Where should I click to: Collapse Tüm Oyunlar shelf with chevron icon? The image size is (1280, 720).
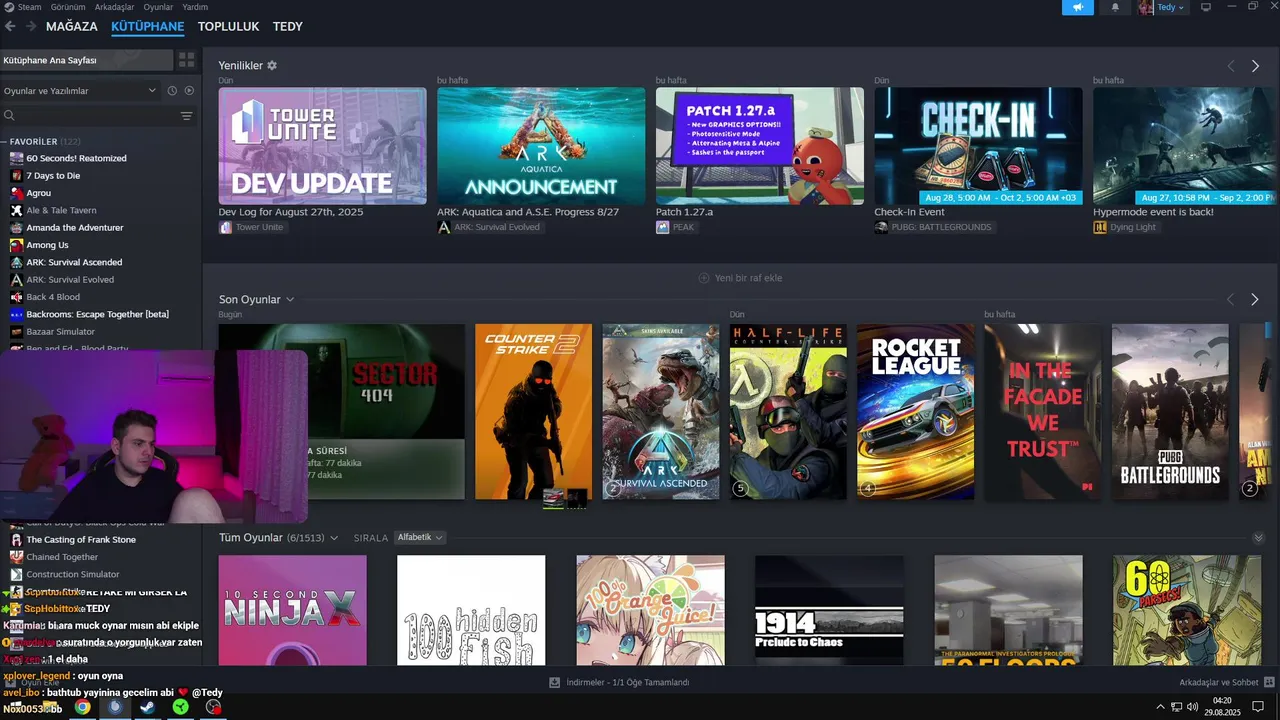pos(1258,537)
